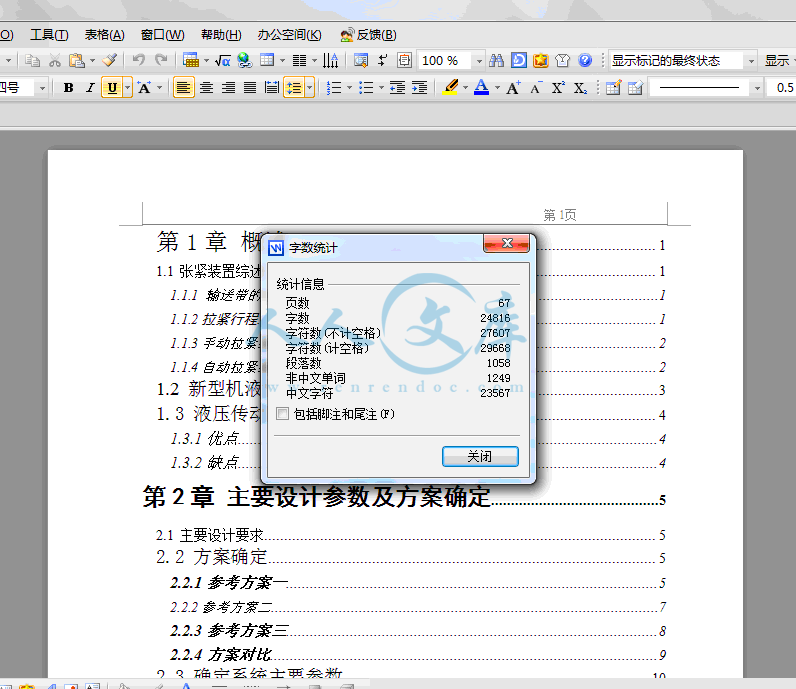The width and height of the screenshot is (796, 689).
Task: Open line spacing options arrow
Action: [309, 88]
